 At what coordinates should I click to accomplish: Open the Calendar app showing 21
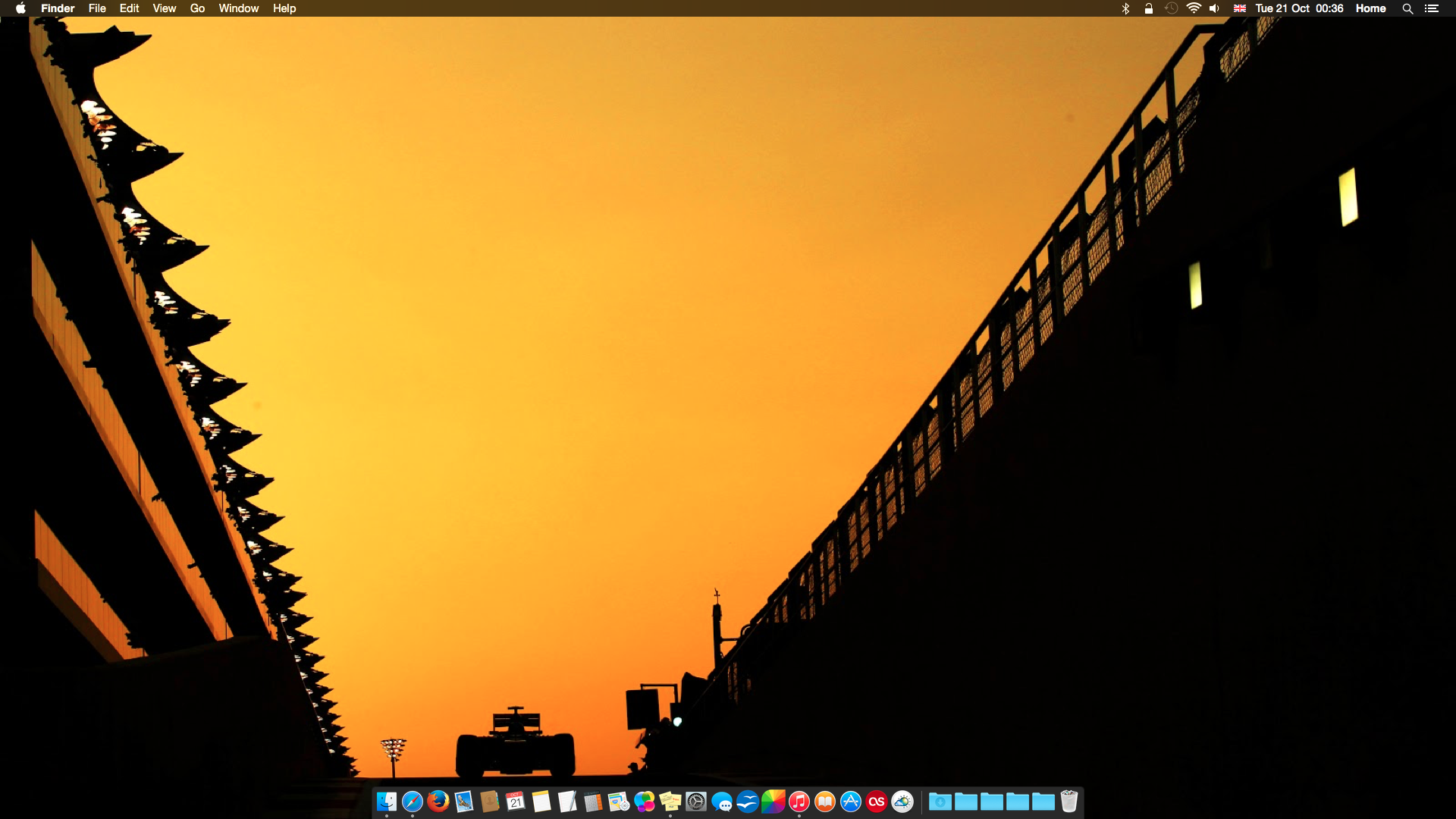click(x=516, y=802)
